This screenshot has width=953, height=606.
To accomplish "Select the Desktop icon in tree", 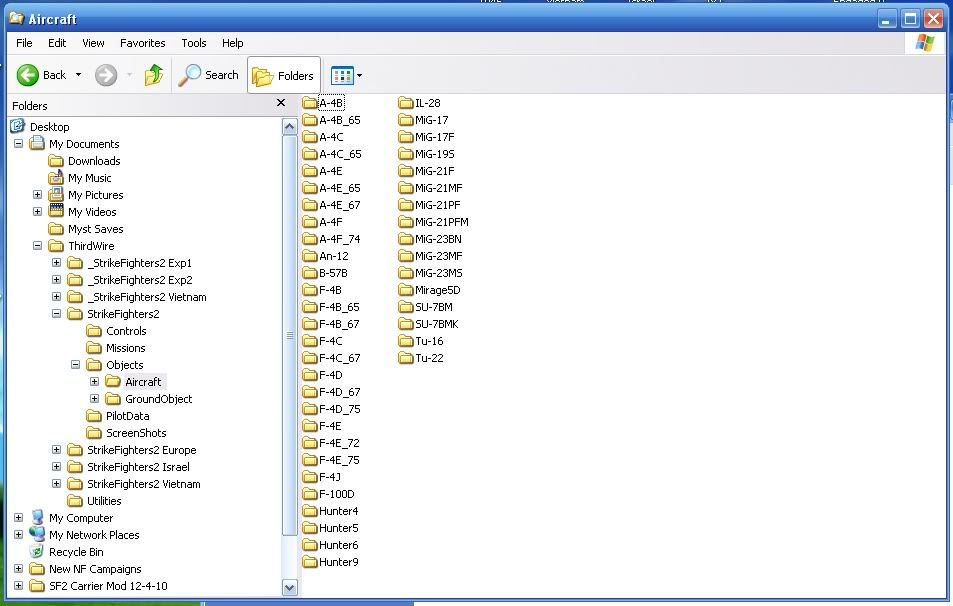I will pos(18,126).
